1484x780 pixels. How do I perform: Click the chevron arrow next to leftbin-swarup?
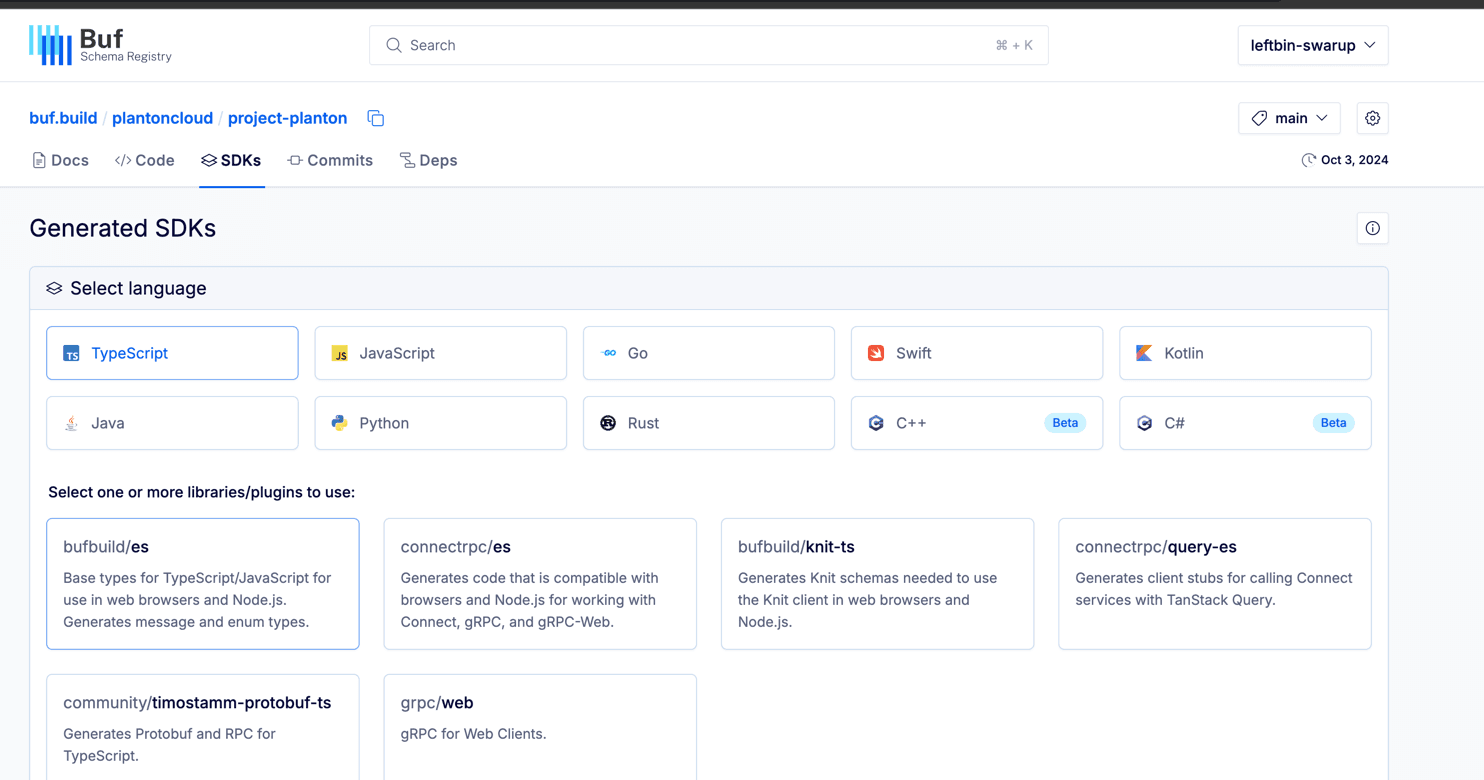[1370, 45]
